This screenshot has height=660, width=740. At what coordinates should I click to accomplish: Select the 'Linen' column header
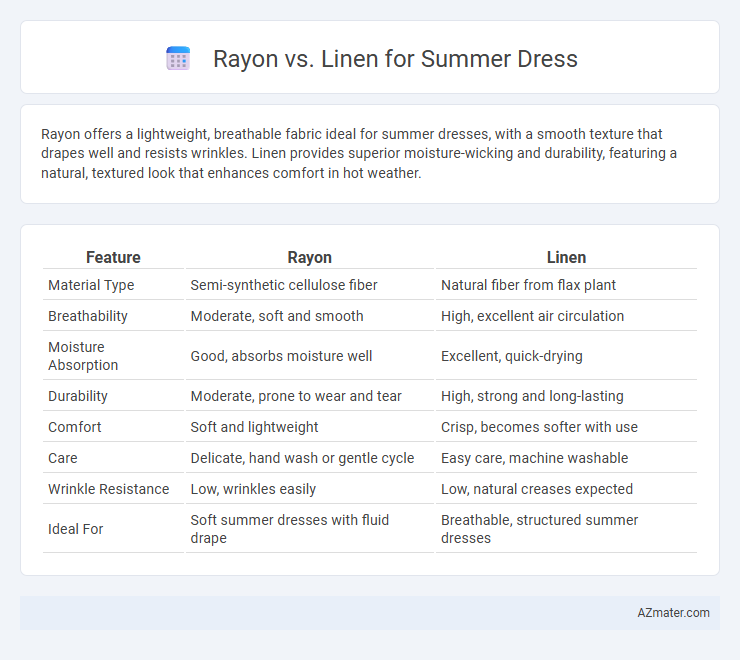(566, 257)
